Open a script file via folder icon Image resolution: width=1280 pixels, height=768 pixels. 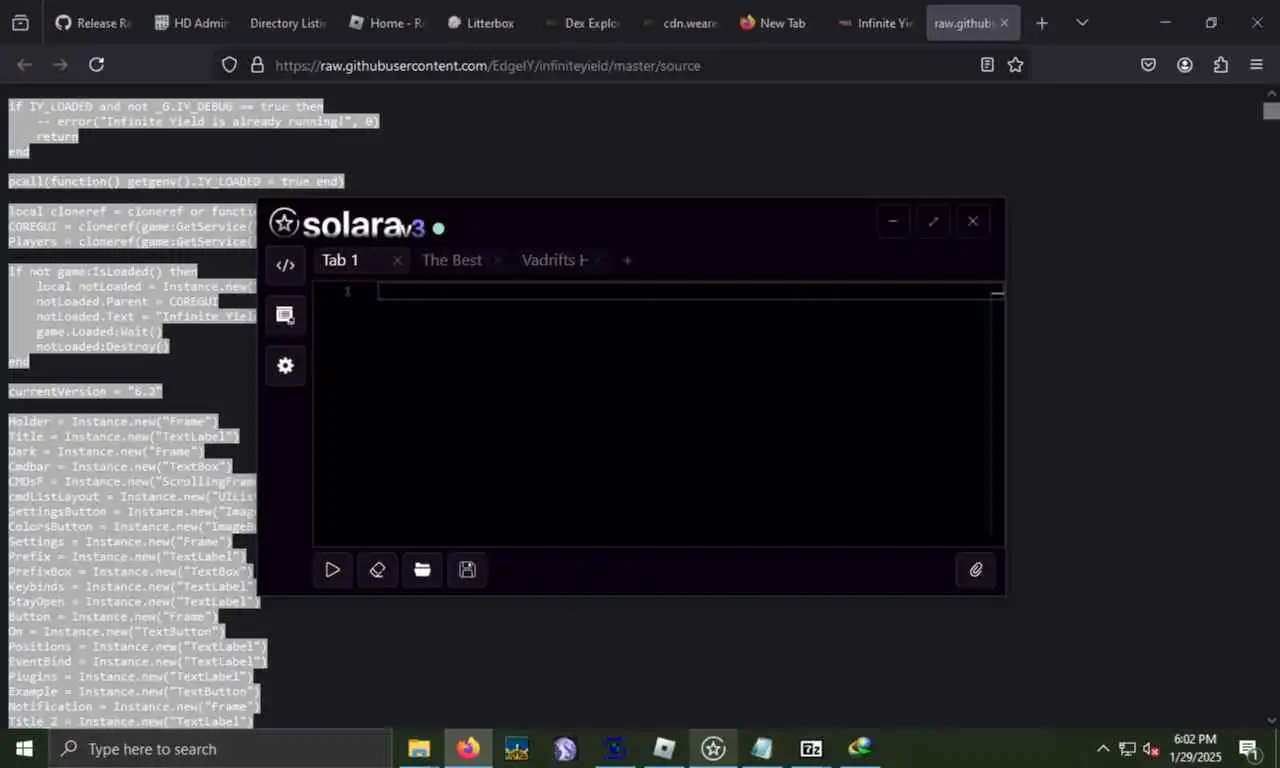[x=422, y=570]
